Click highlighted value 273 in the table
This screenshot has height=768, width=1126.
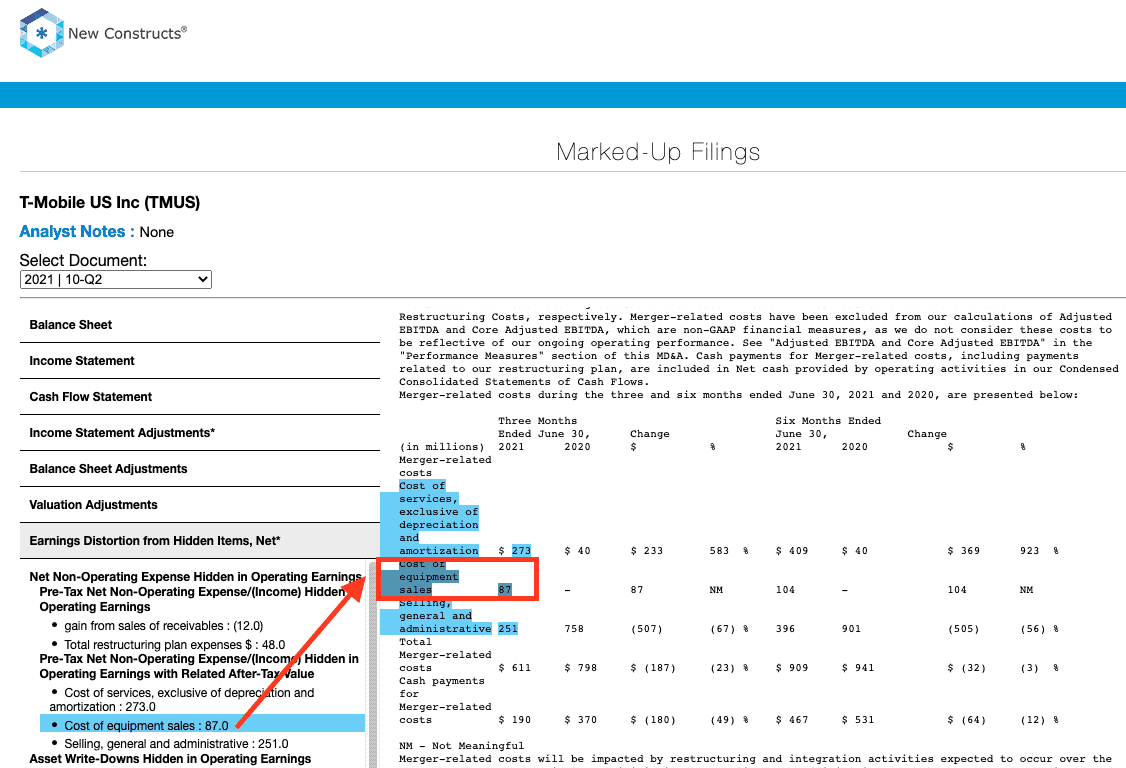[x=521, y=551]
